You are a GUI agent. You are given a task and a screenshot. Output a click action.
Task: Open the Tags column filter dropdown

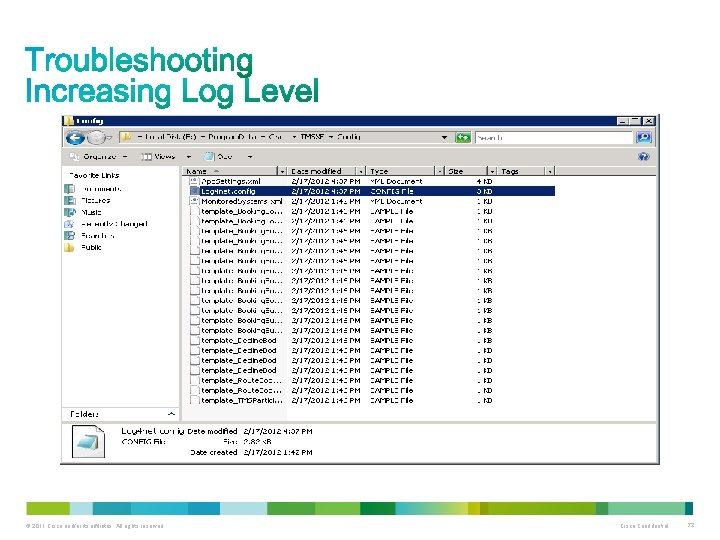tap(550, 171)
